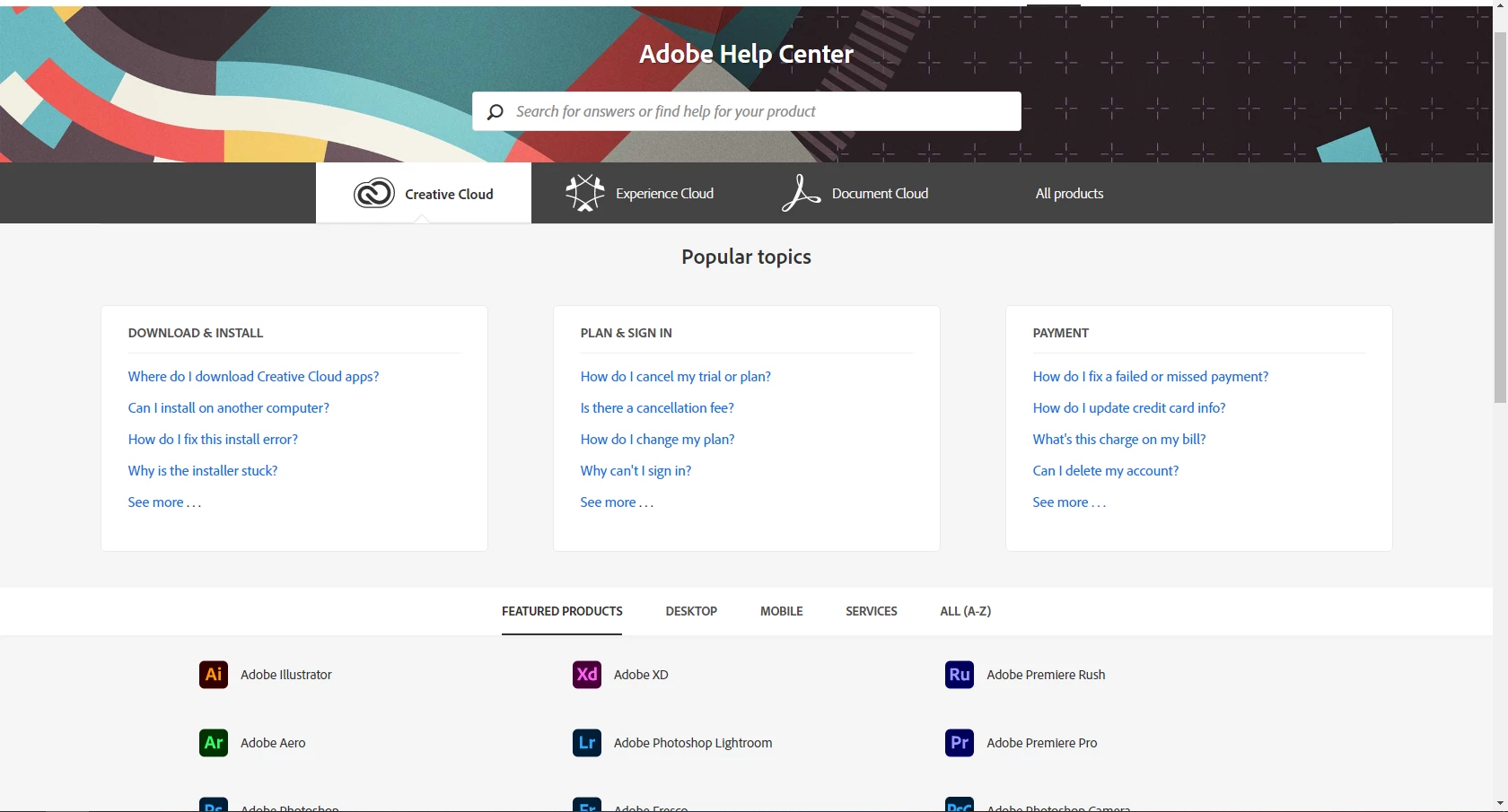Select the All (A-Z) products tab
This screenshot has width=1508, height=812.
point(966,611)
